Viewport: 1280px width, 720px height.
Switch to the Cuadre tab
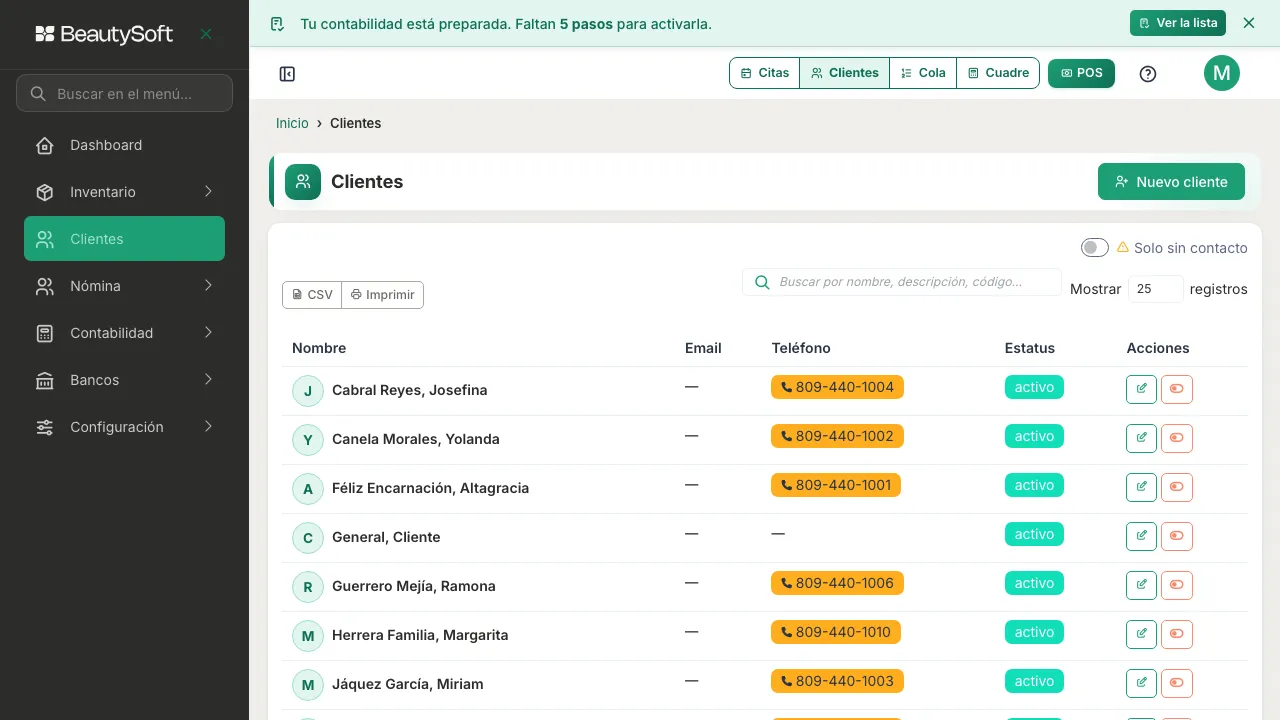[998, 73]
